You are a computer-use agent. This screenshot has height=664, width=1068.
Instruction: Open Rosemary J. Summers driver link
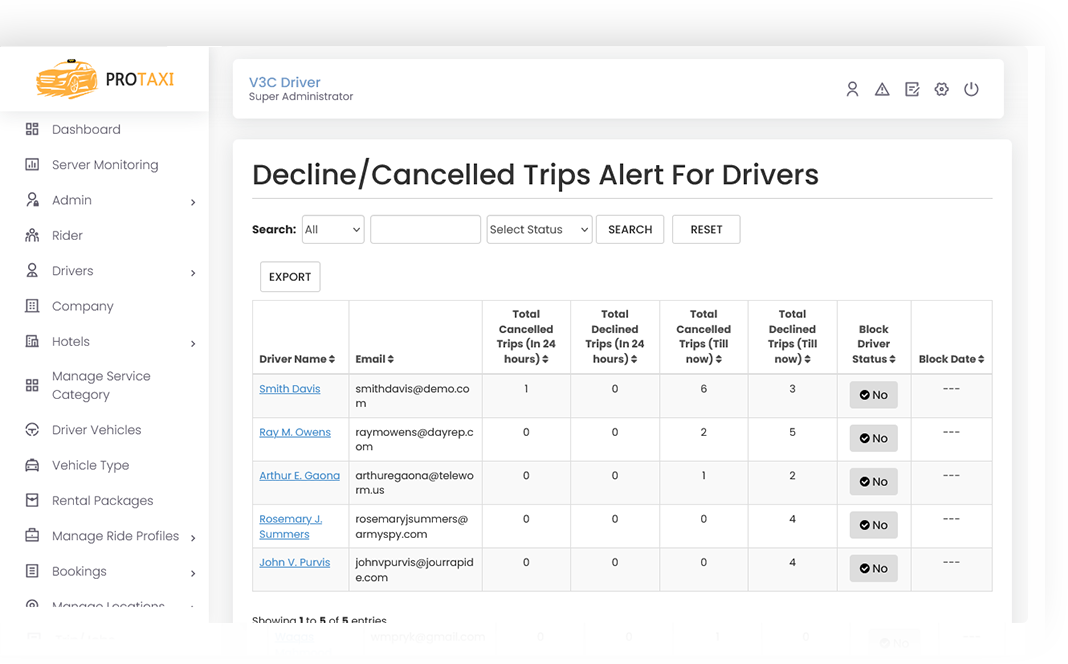point(291,526)
